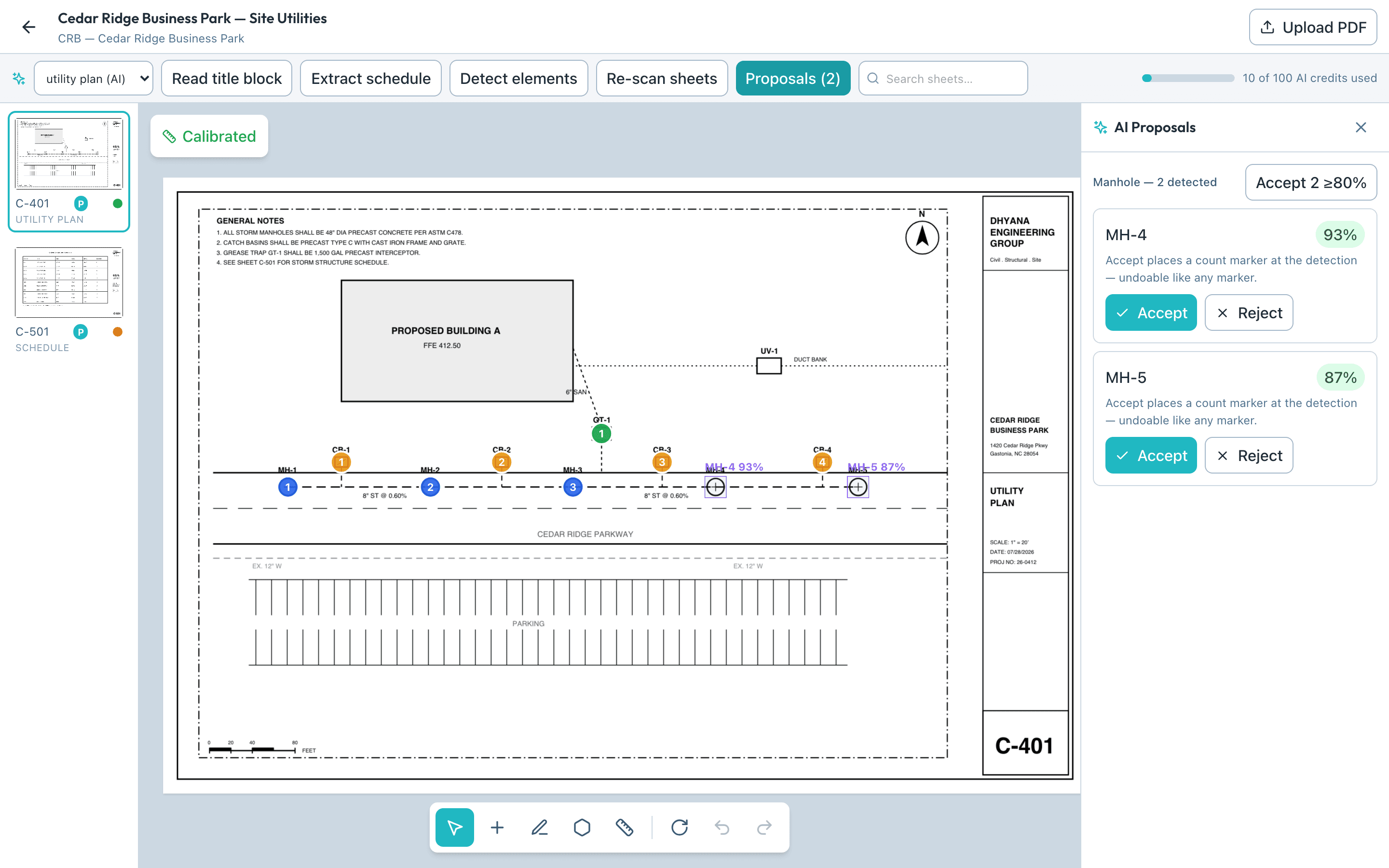Start Detect elements

(x=518, y=79)
